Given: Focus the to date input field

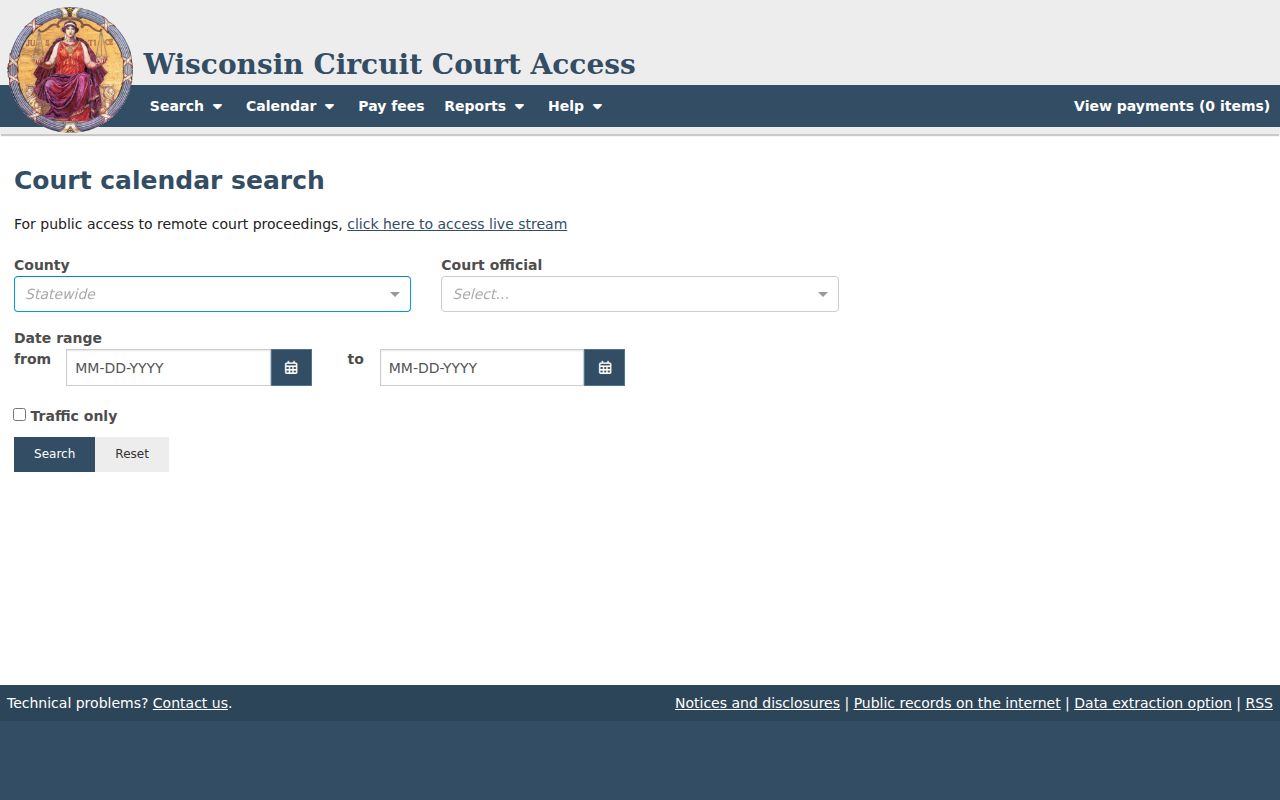Looking at the screenshot, I should pyautogui.click(x=482, y=368).
